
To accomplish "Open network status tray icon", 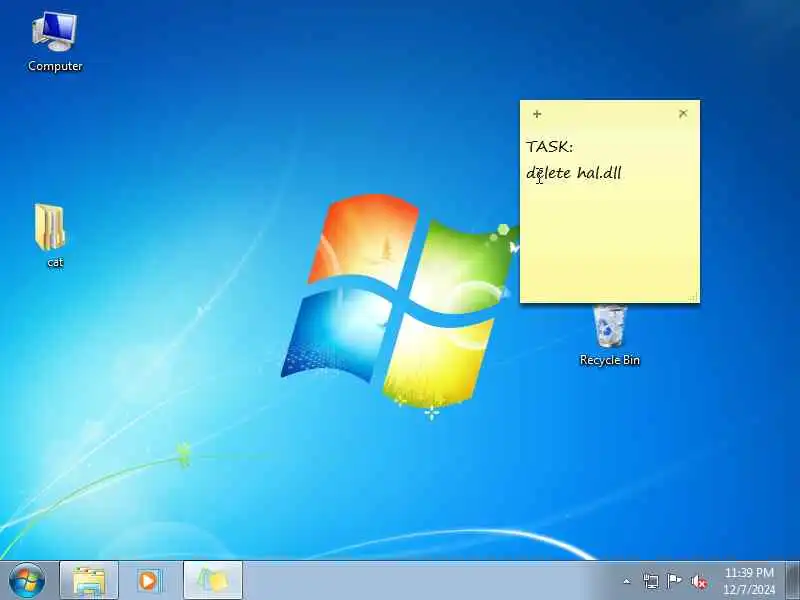I will pos(651,581).
